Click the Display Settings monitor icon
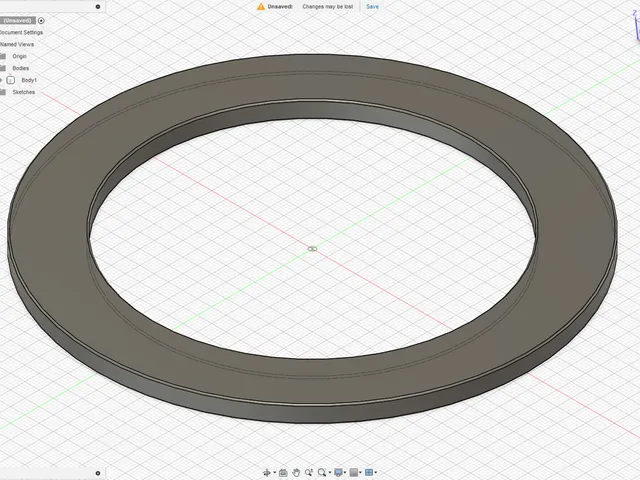 (x=338, y=472)
